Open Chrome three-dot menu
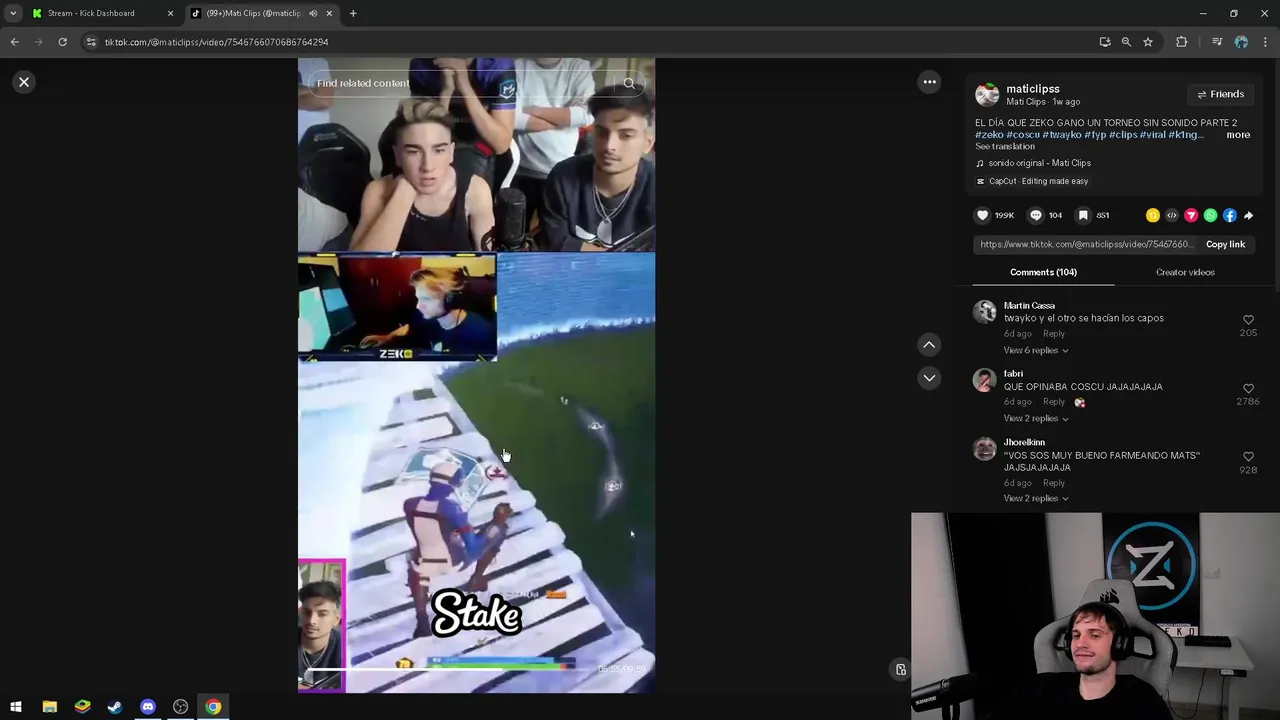Image resolution: width=1280 pixels, height=720 pixels. point(1266,42)
